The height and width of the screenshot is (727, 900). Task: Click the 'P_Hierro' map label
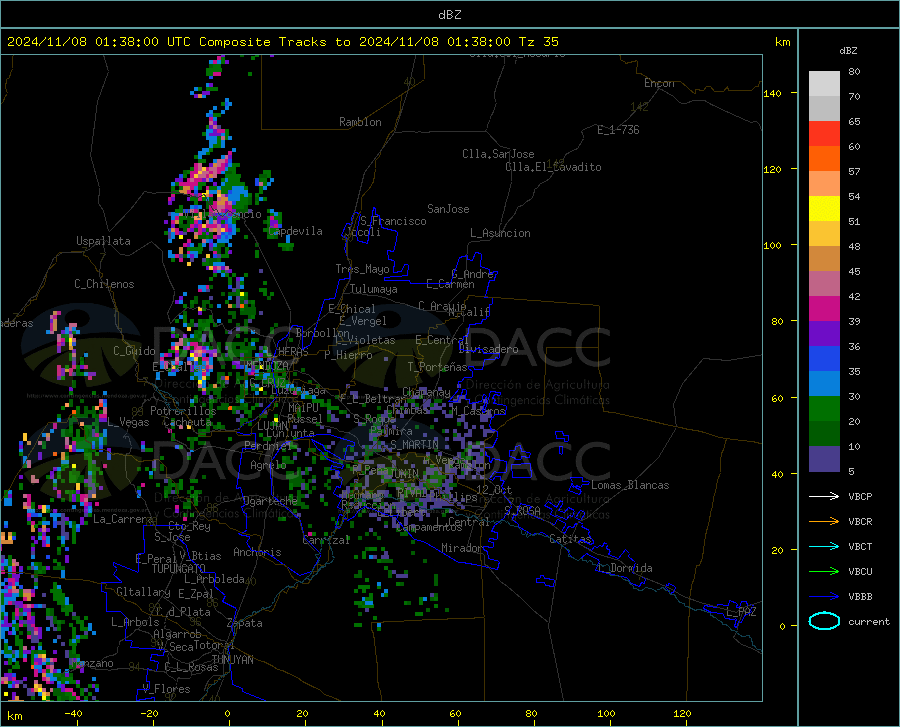pyautogui.click(x=348, y=355)
